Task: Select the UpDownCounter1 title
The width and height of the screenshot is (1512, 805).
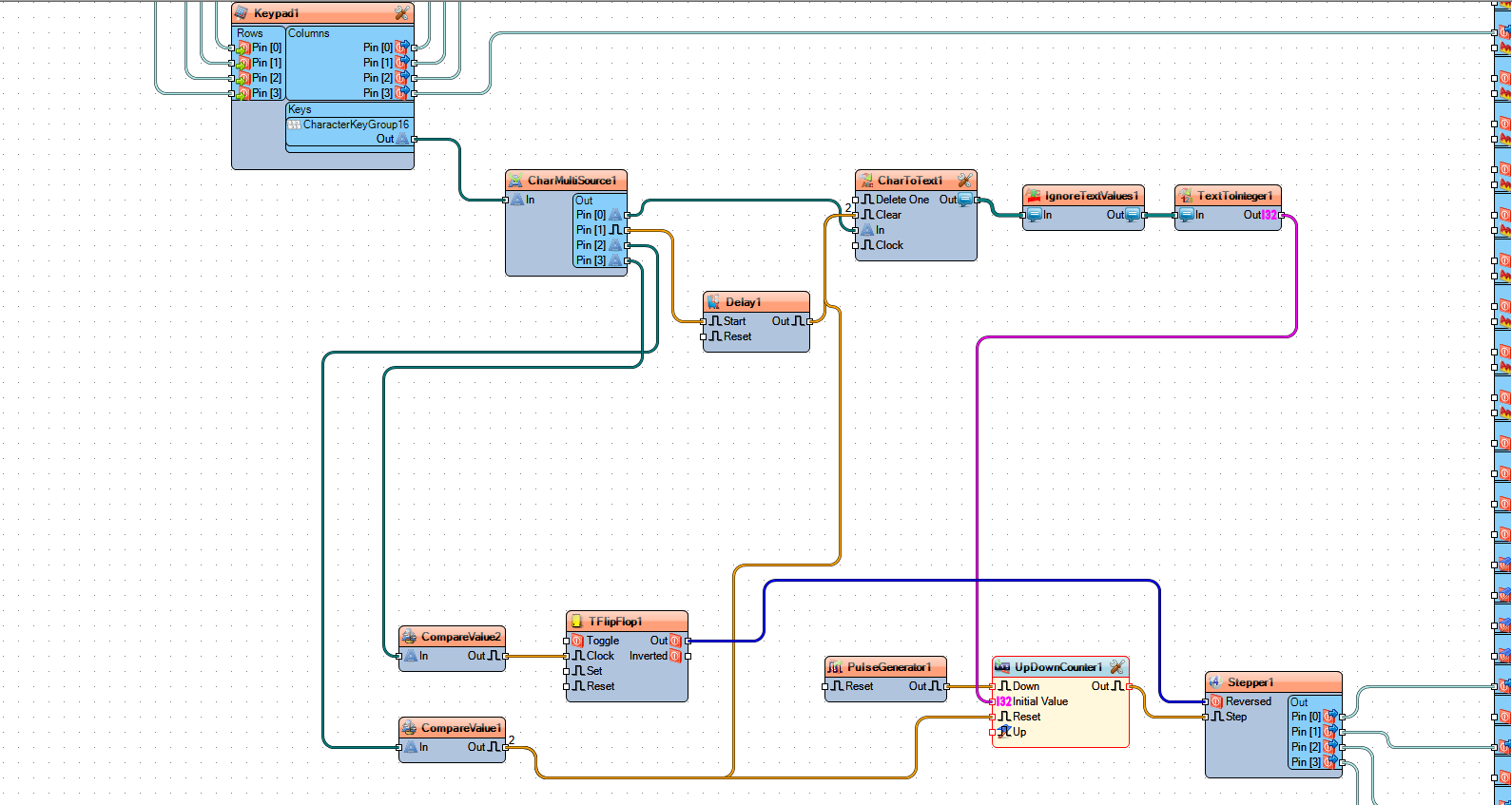Action: pyautogui.click(x=1058, y=667)
